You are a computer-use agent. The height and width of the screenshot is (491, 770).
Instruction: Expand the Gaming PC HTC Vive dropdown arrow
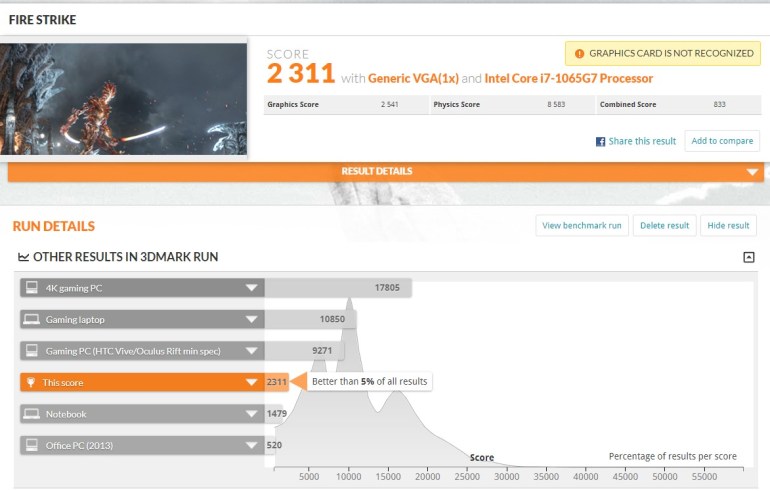251,351
